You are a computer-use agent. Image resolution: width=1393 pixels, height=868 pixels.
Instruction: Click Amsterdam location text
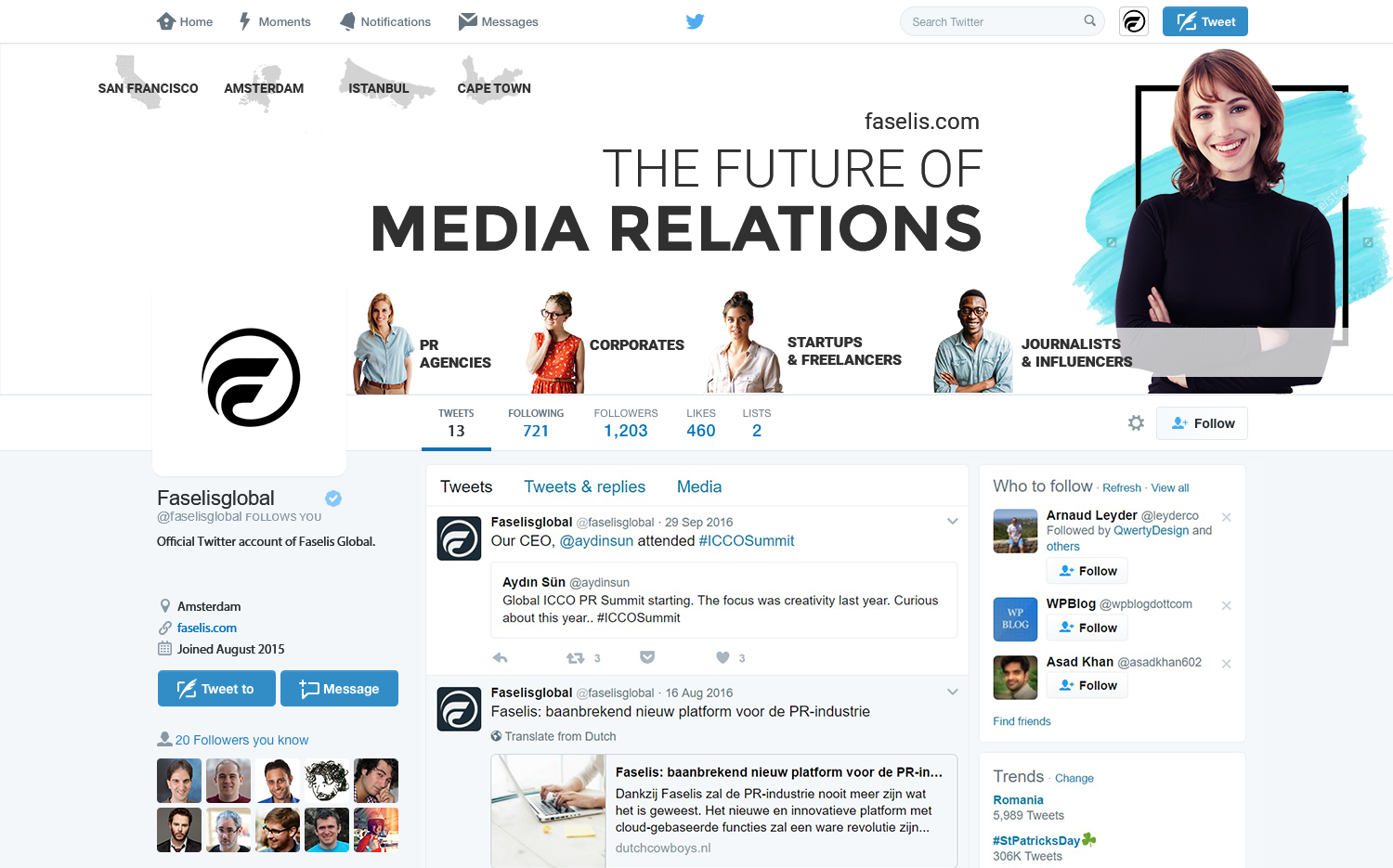tap(209, 606)
